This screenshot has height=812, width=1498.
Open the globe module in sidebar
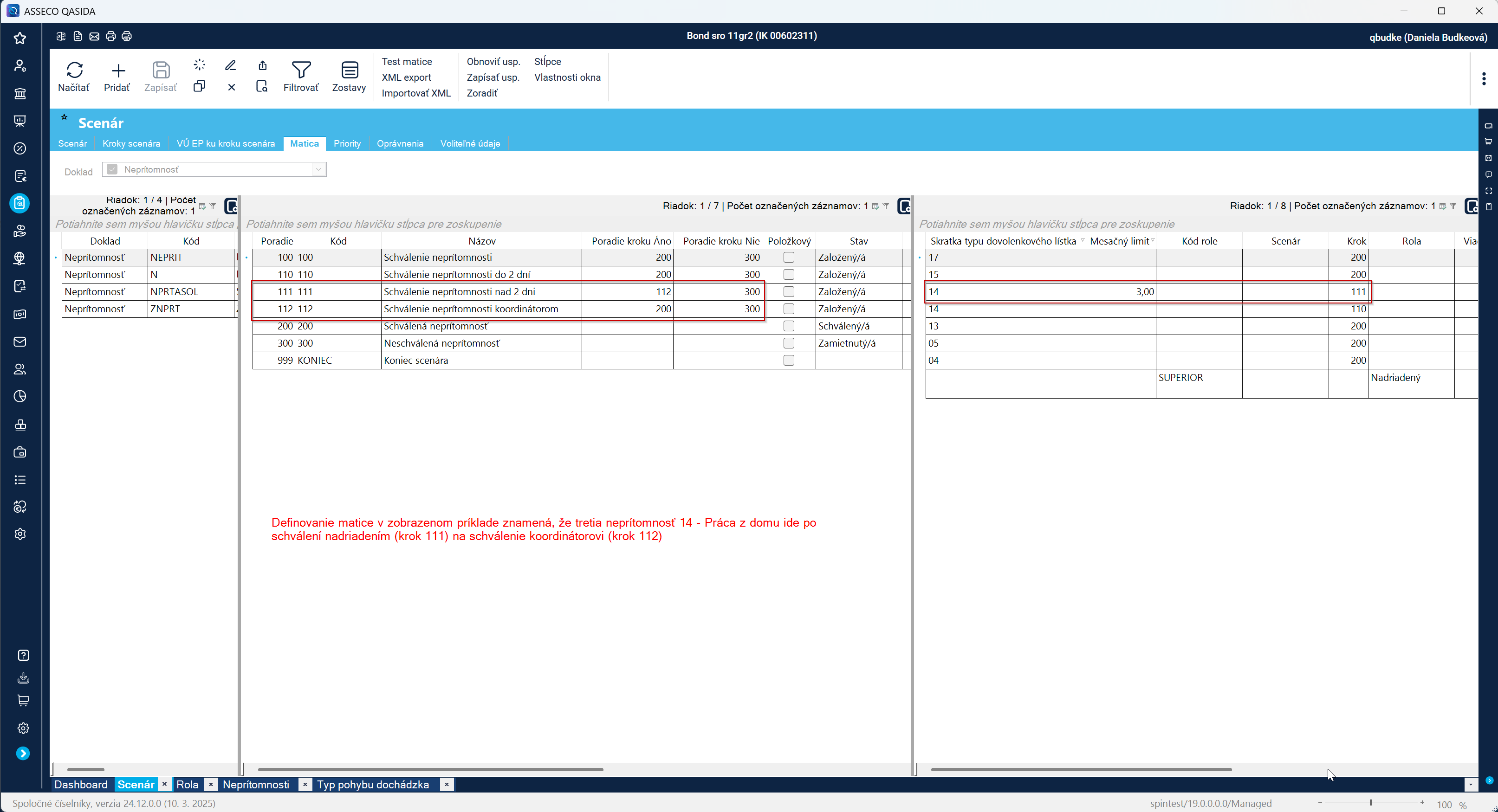(20, 258)
